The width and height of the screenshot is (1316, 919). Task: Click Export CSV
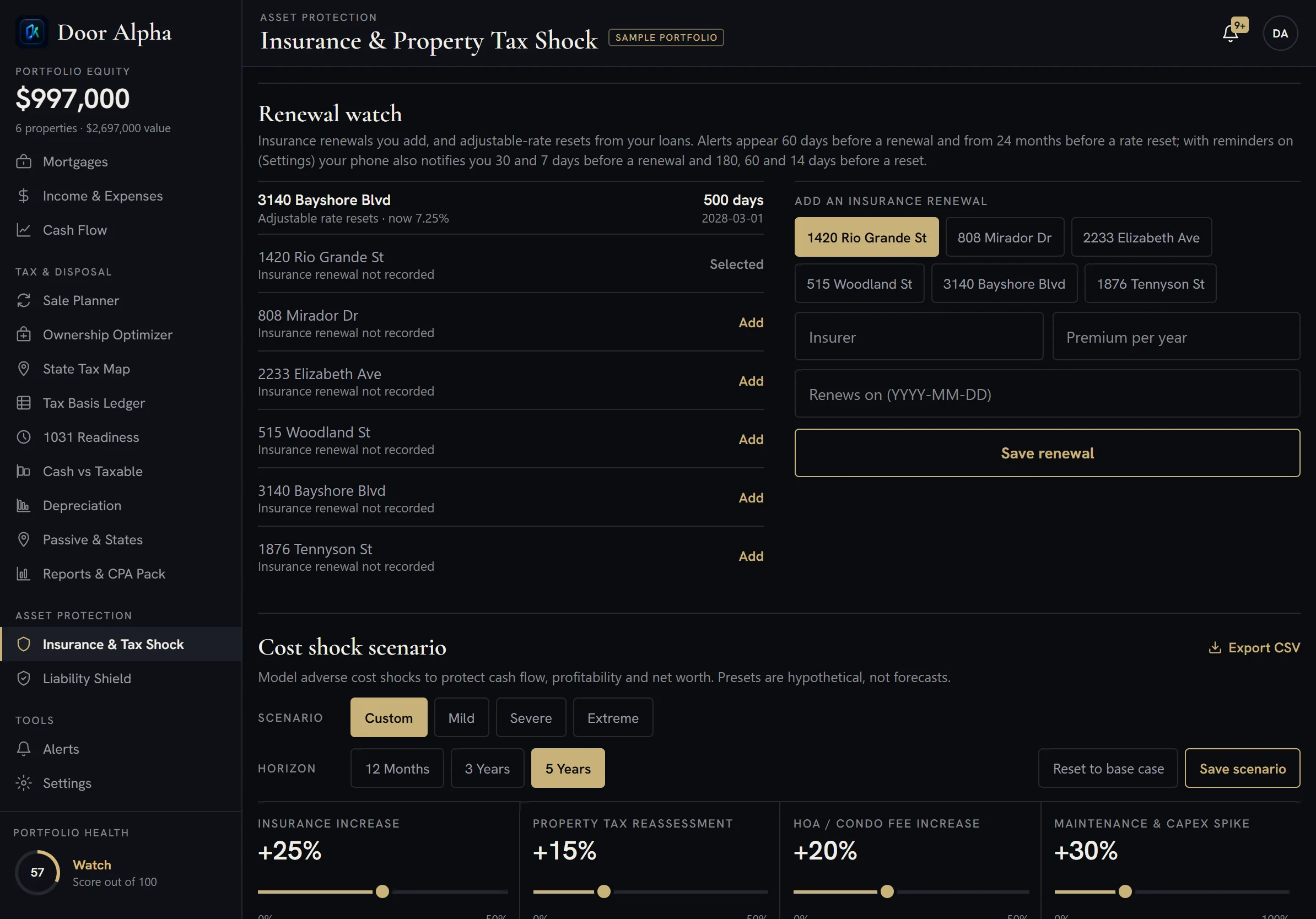pyautogui.click(x=1254, y=647)
